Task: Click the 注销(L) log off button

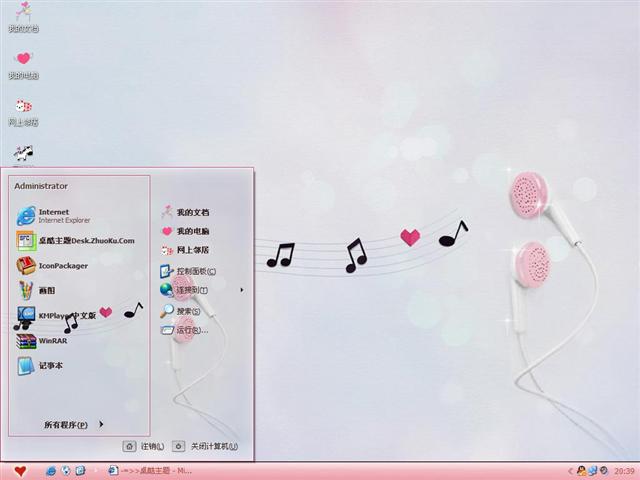Action: [x=144, y=447]
